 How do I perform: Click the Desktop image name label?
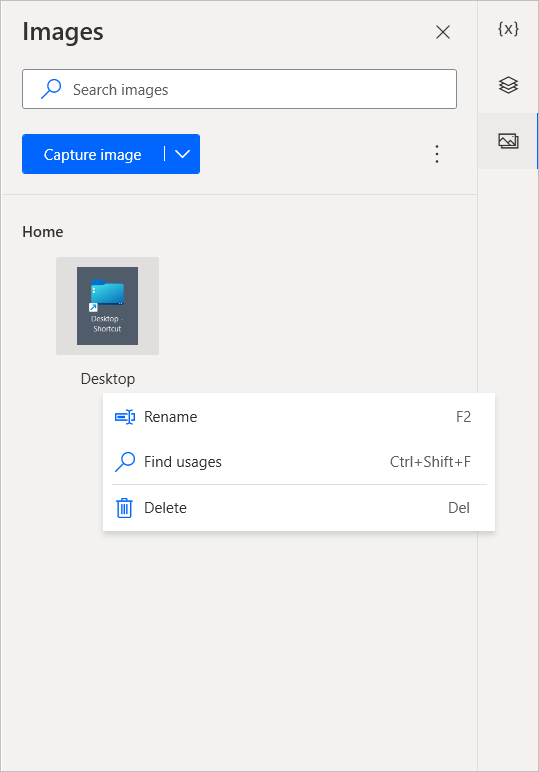(108, 379)
